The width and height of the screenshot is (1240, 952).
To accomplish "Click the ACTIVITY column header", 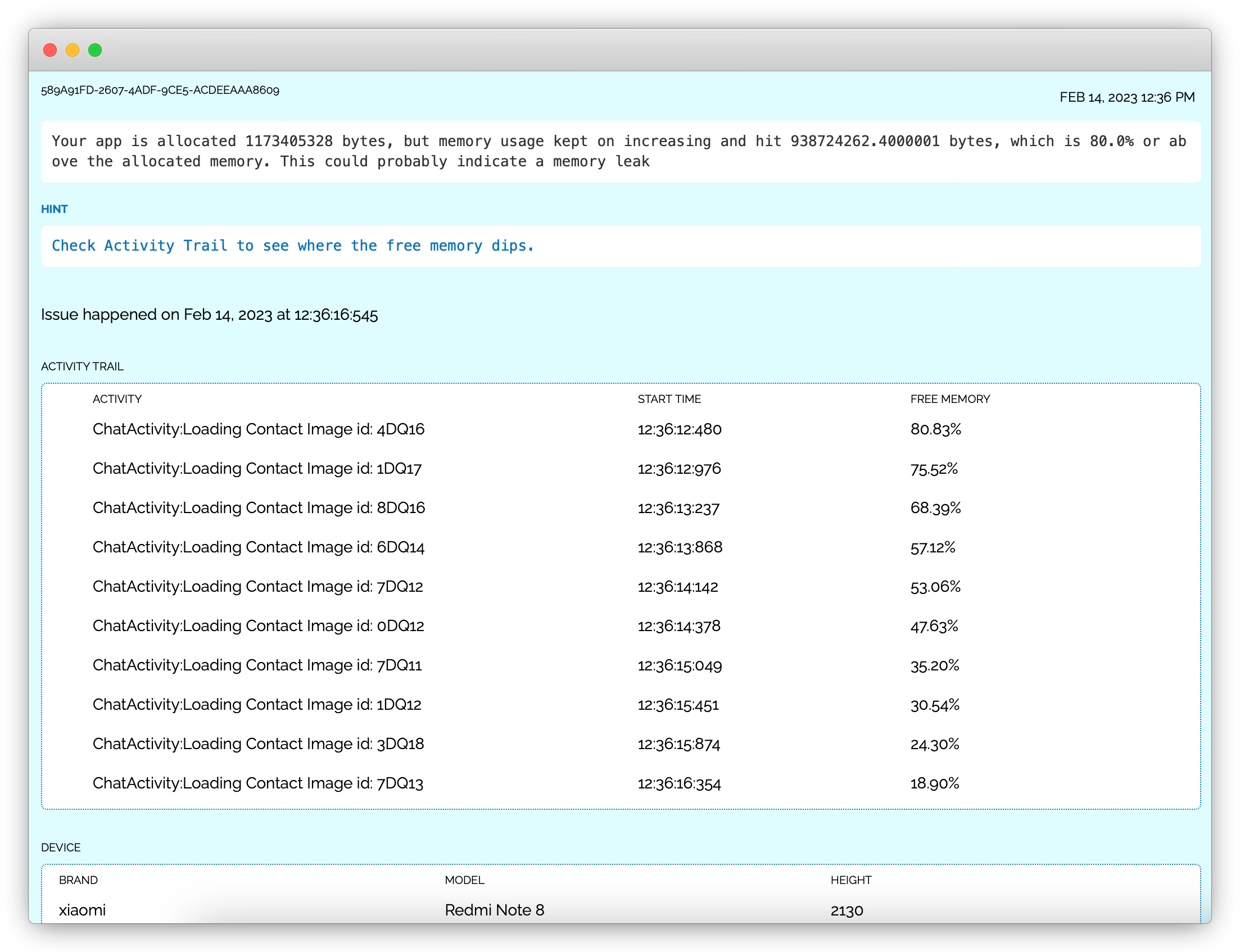I will pos(117,399).
